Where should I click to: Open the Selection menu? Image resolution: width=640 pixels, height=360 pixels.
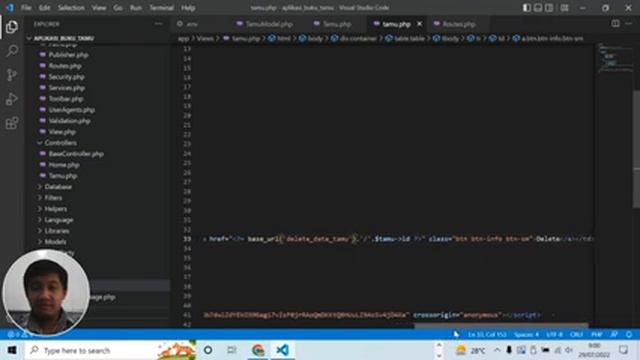coord(71,8)
